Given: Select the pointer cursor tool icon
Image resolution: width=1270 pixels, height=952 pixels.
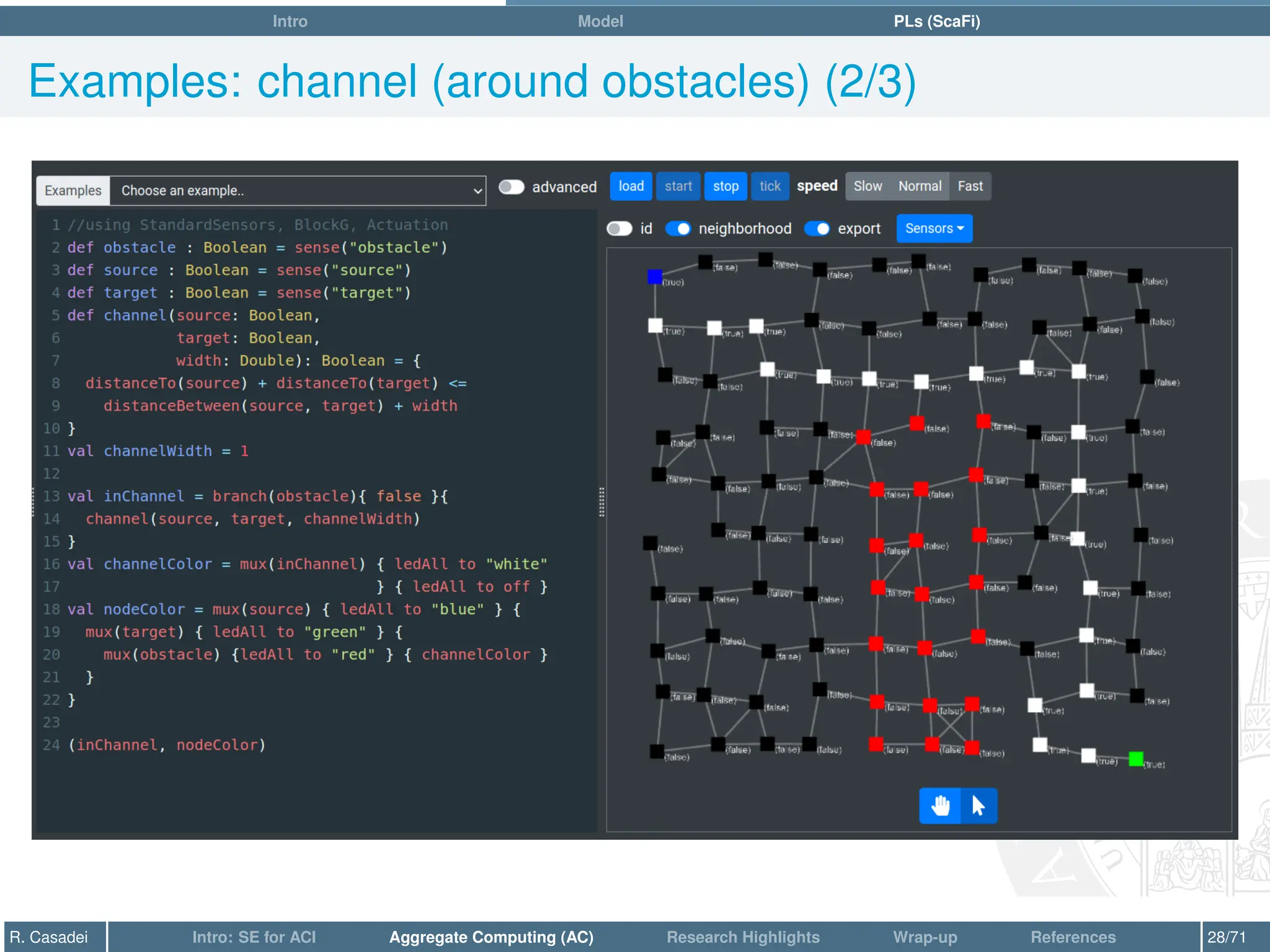Looking at the screenshot, I should tap(979, 806).
